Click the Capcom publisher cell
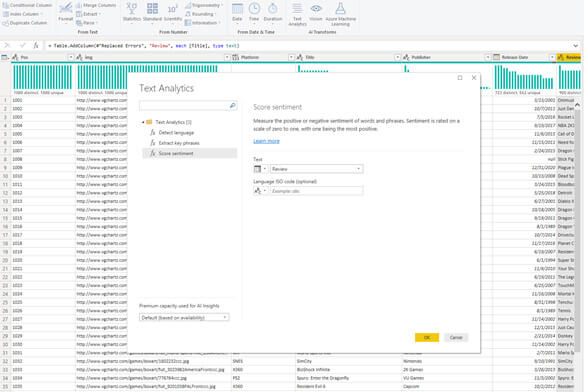 point(447,386)
